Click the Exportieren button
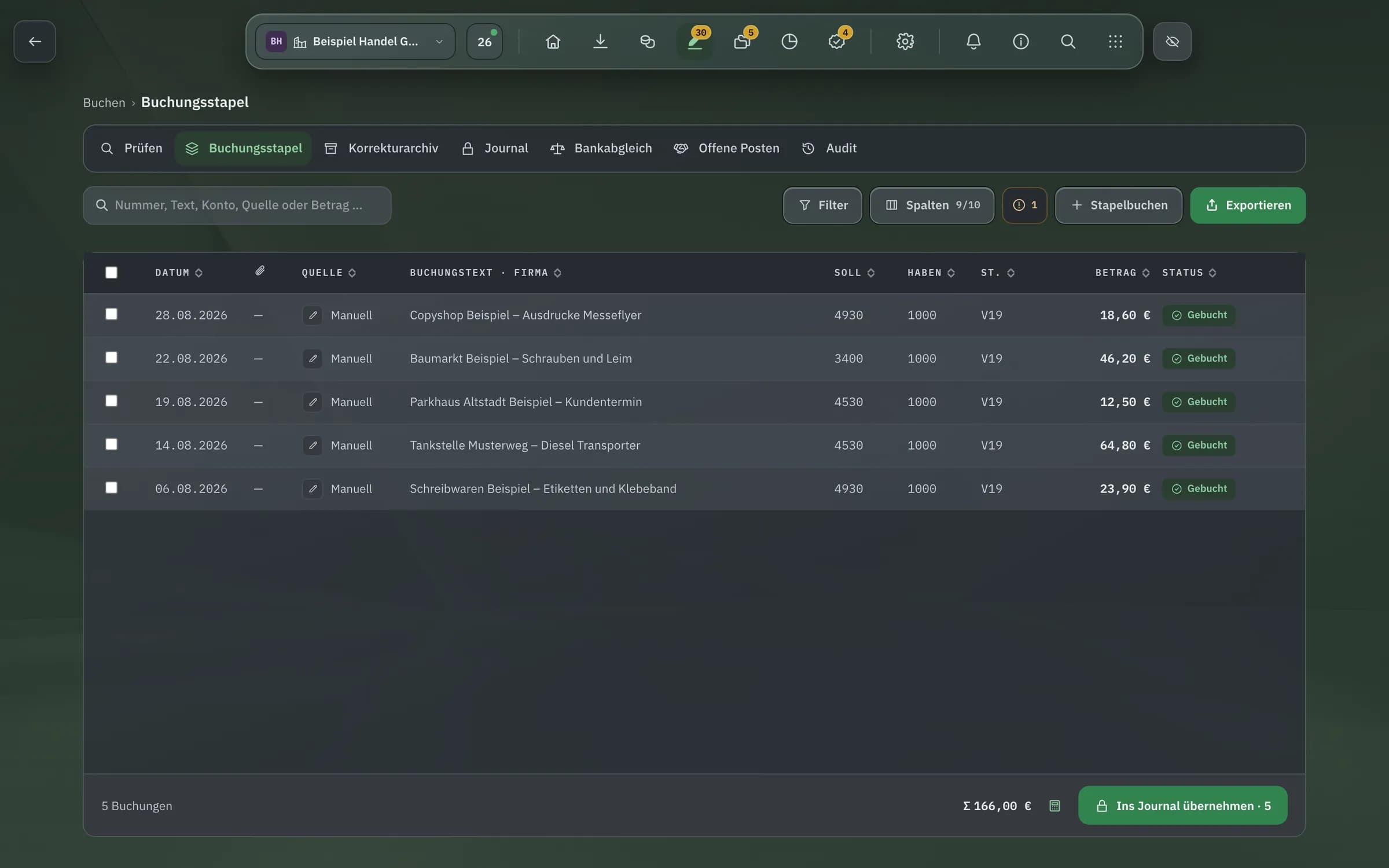The width and height of the screenshot is (1389, 868). pos(1248,205)
